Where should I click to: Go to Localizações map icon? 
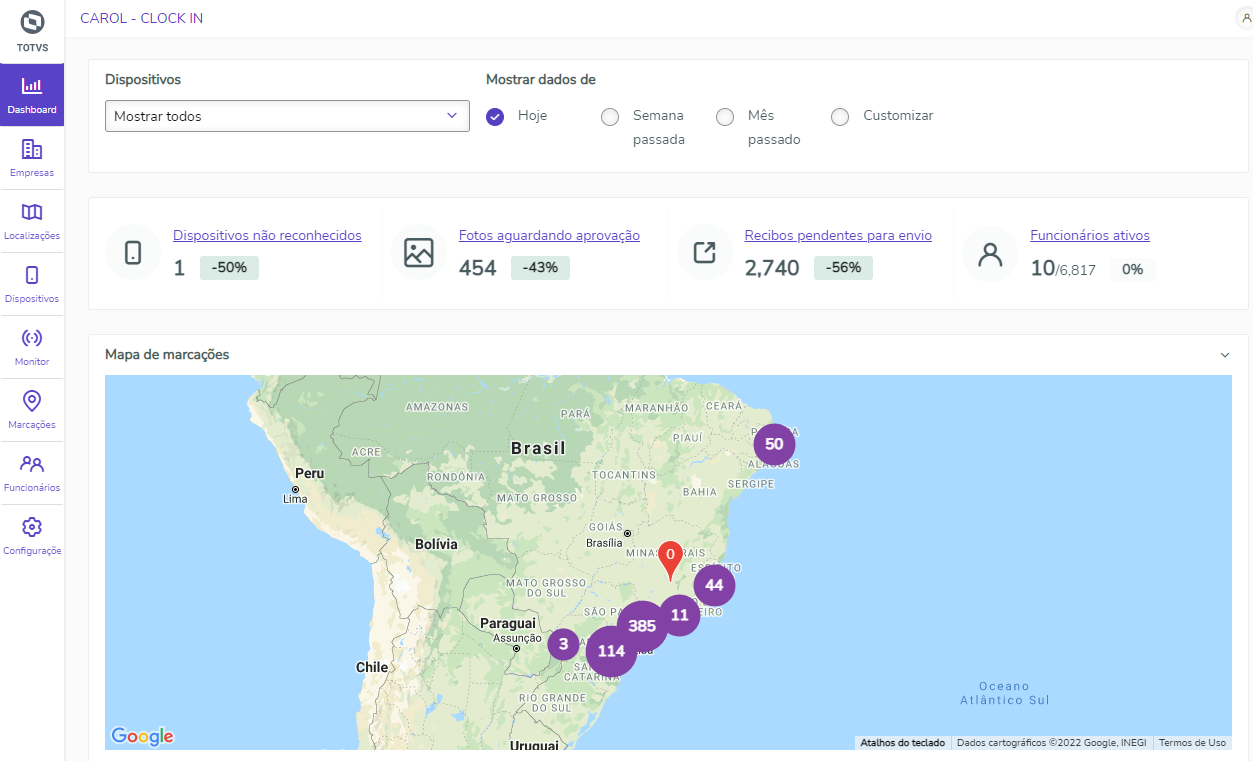[32, 213]
